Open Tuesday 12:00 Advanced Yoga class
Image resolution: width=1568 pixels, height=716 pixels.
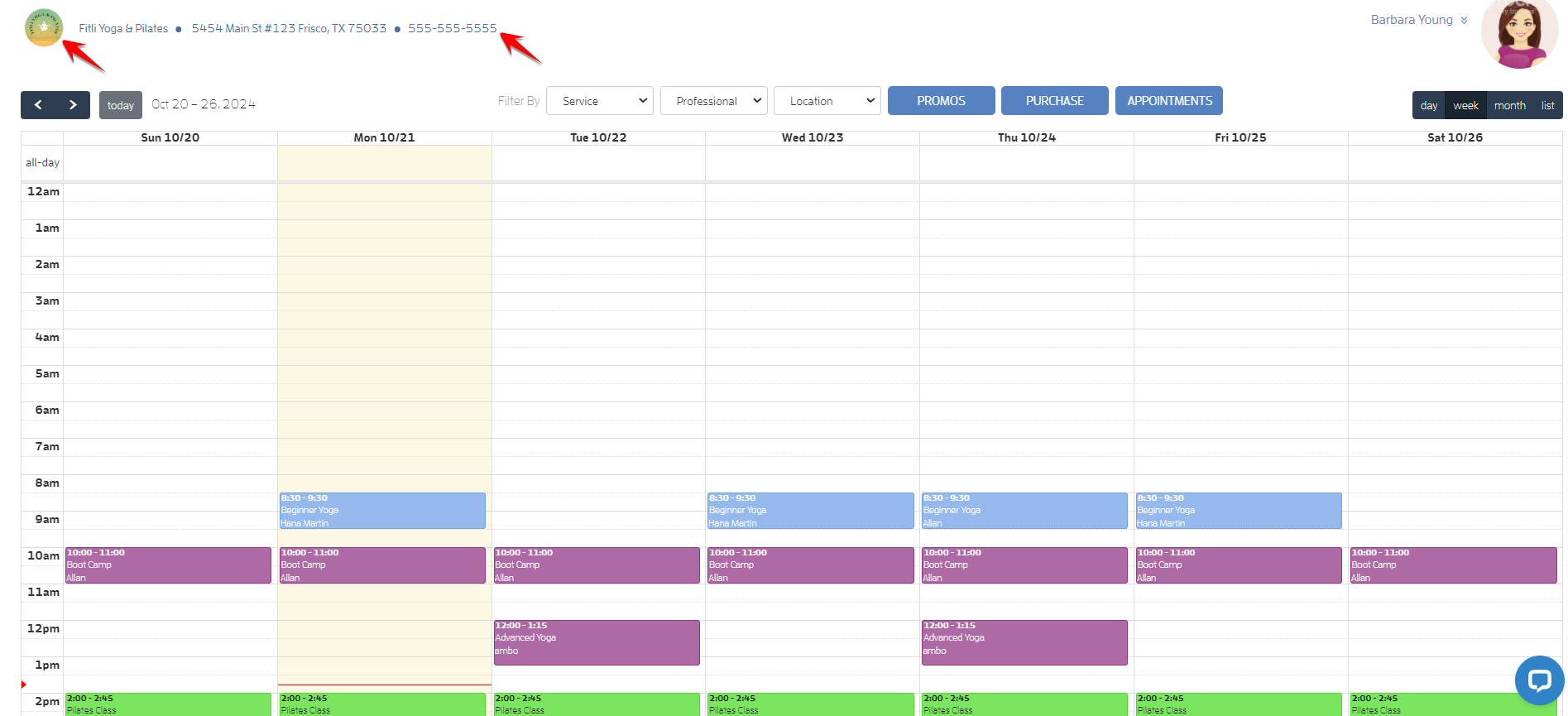597,642
